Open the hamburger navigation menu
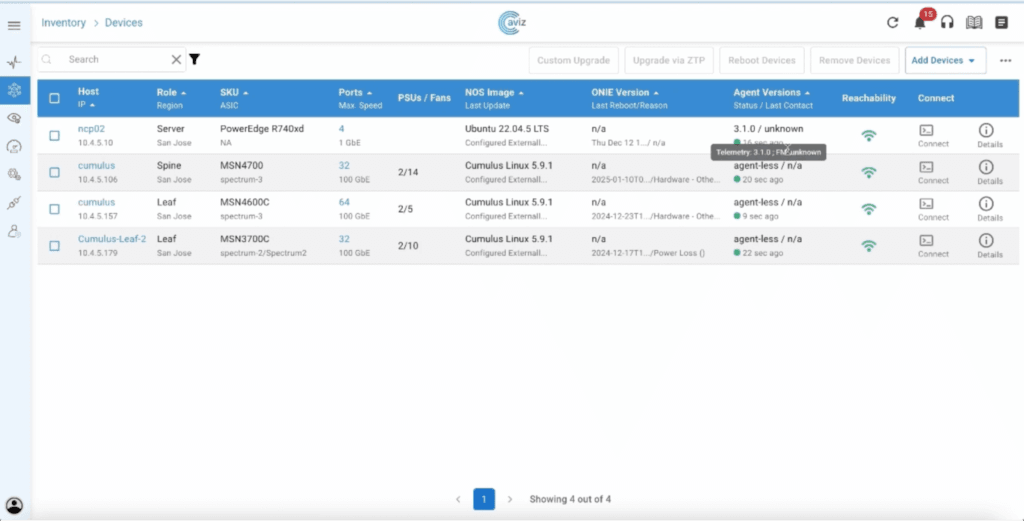The image size is (1024, 521). (14, 25)
